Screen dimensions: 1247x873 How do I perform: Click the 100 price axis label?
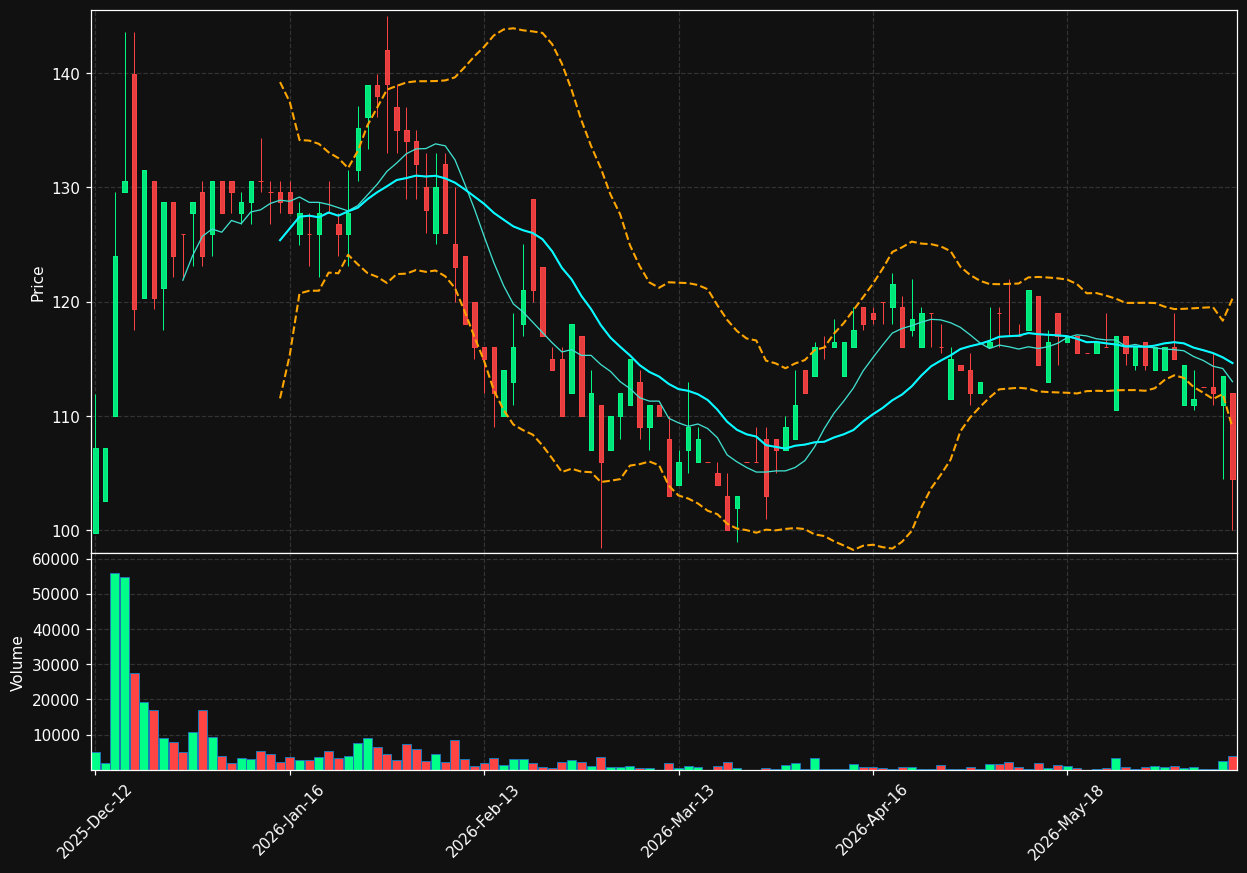68,530
